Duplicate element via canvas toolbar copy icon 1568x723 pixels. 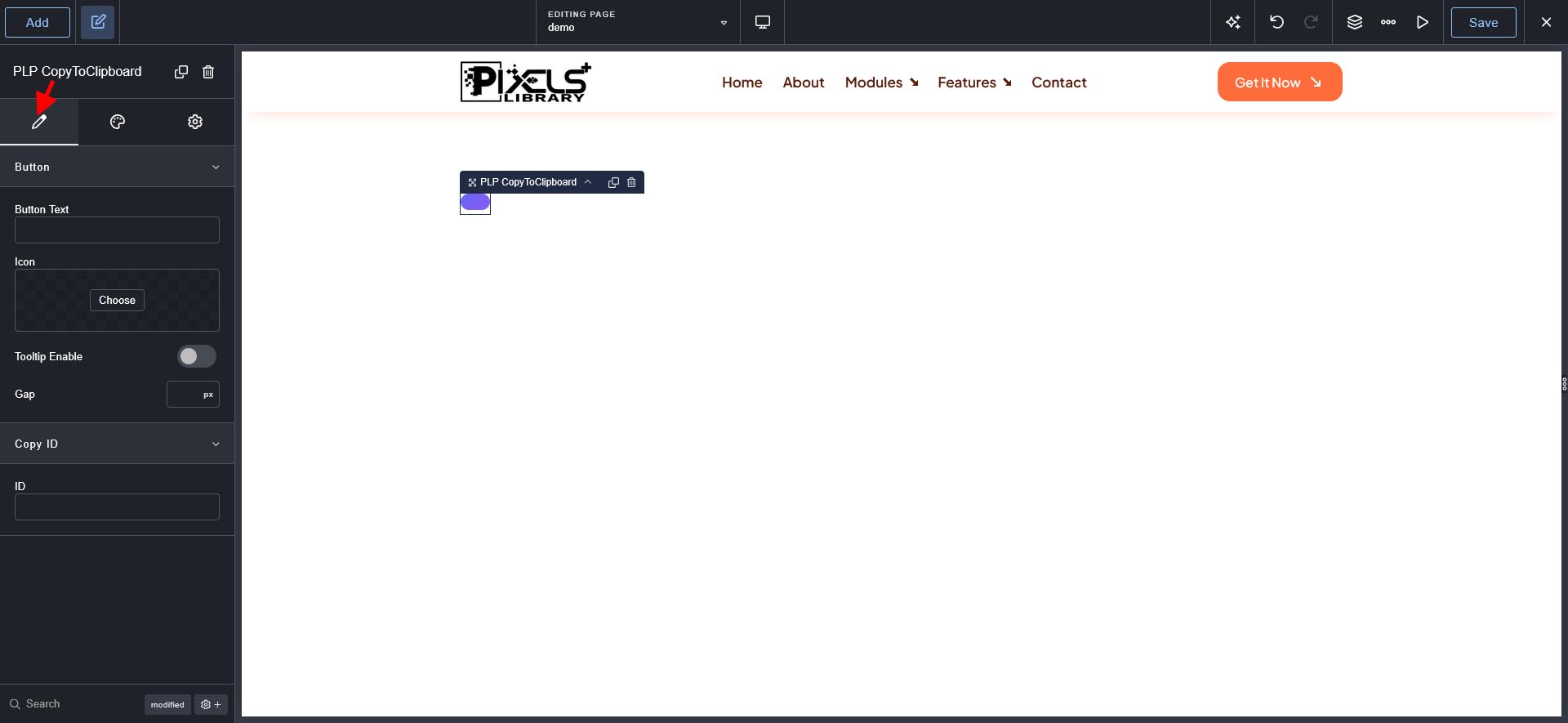pyautogui.click(x=613, y=182)
